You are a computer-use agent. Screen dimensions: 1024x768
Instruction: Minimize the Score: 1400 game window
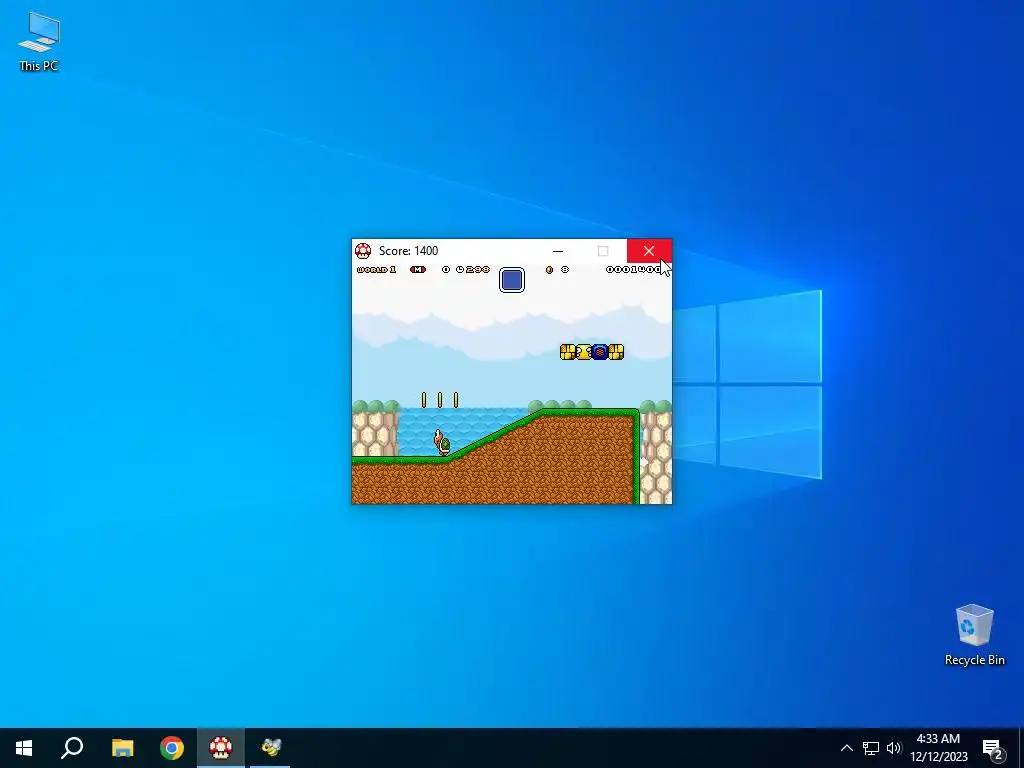[558, 251]
